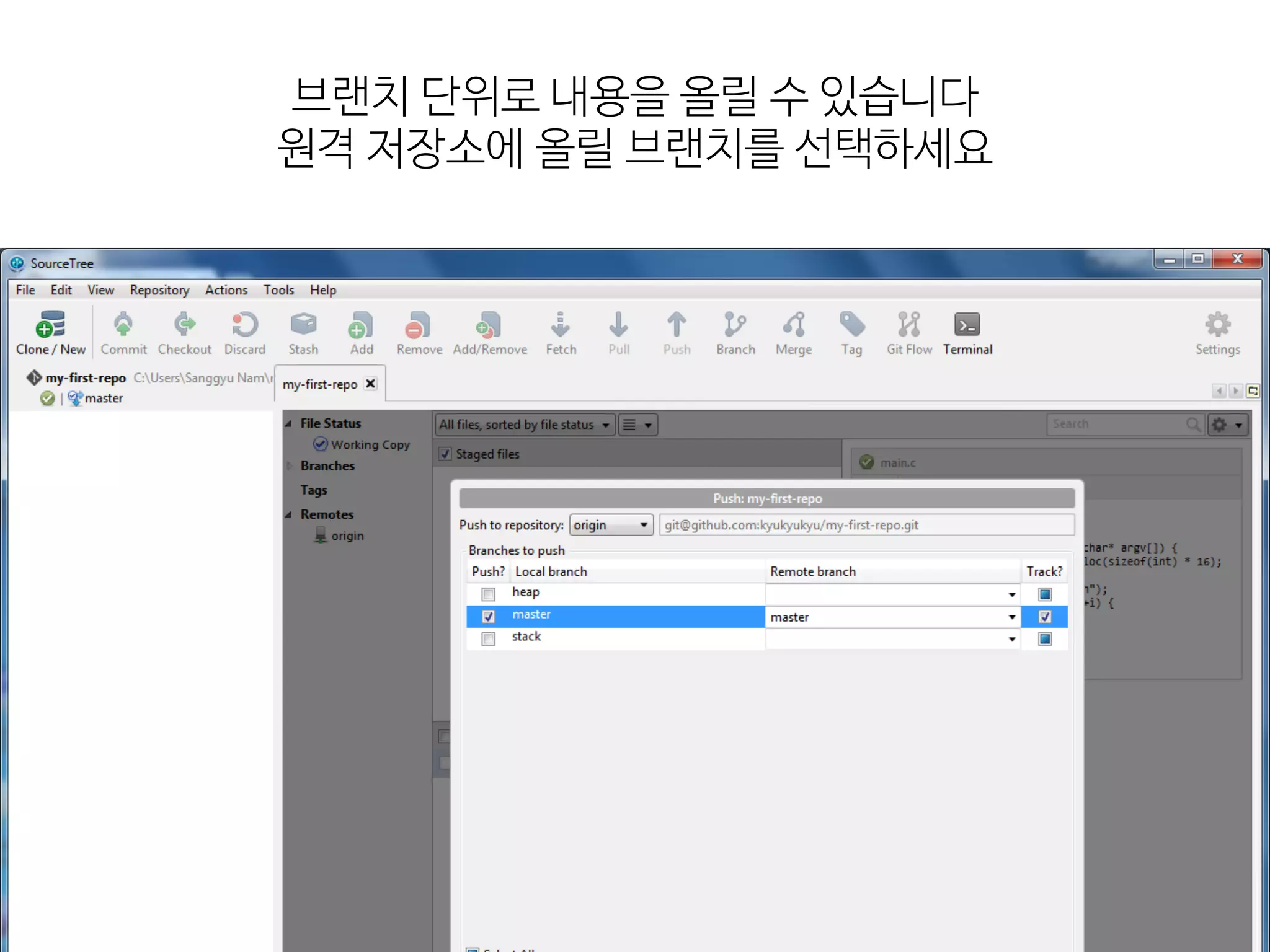This screenshot has width=1270, height=952.
Task: Uncheck Push box for master branch
Action: click(x=489, y=617)
